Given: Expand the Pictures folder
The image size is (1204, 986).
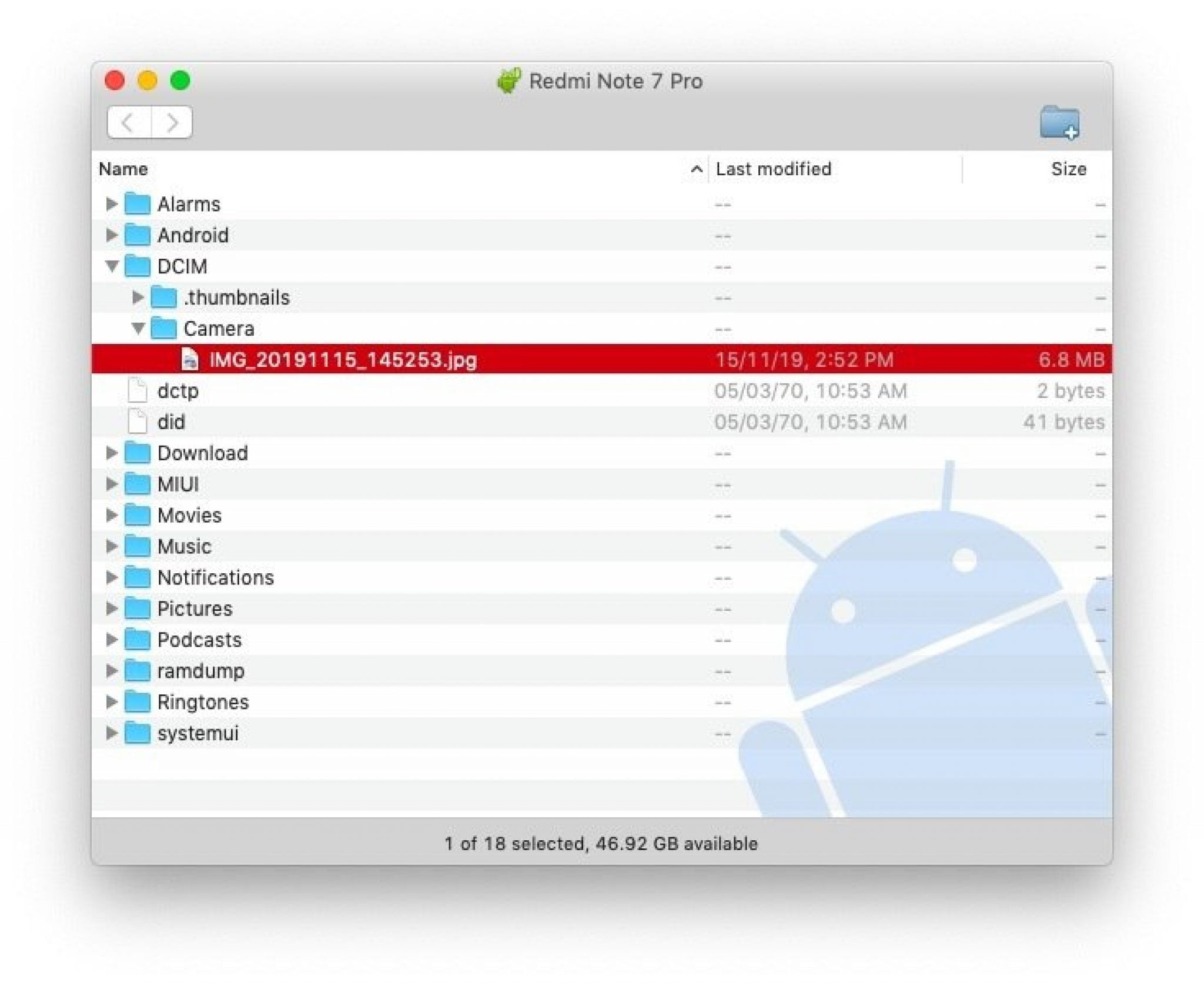Looking at the screenshot, I should pos(111,609).
